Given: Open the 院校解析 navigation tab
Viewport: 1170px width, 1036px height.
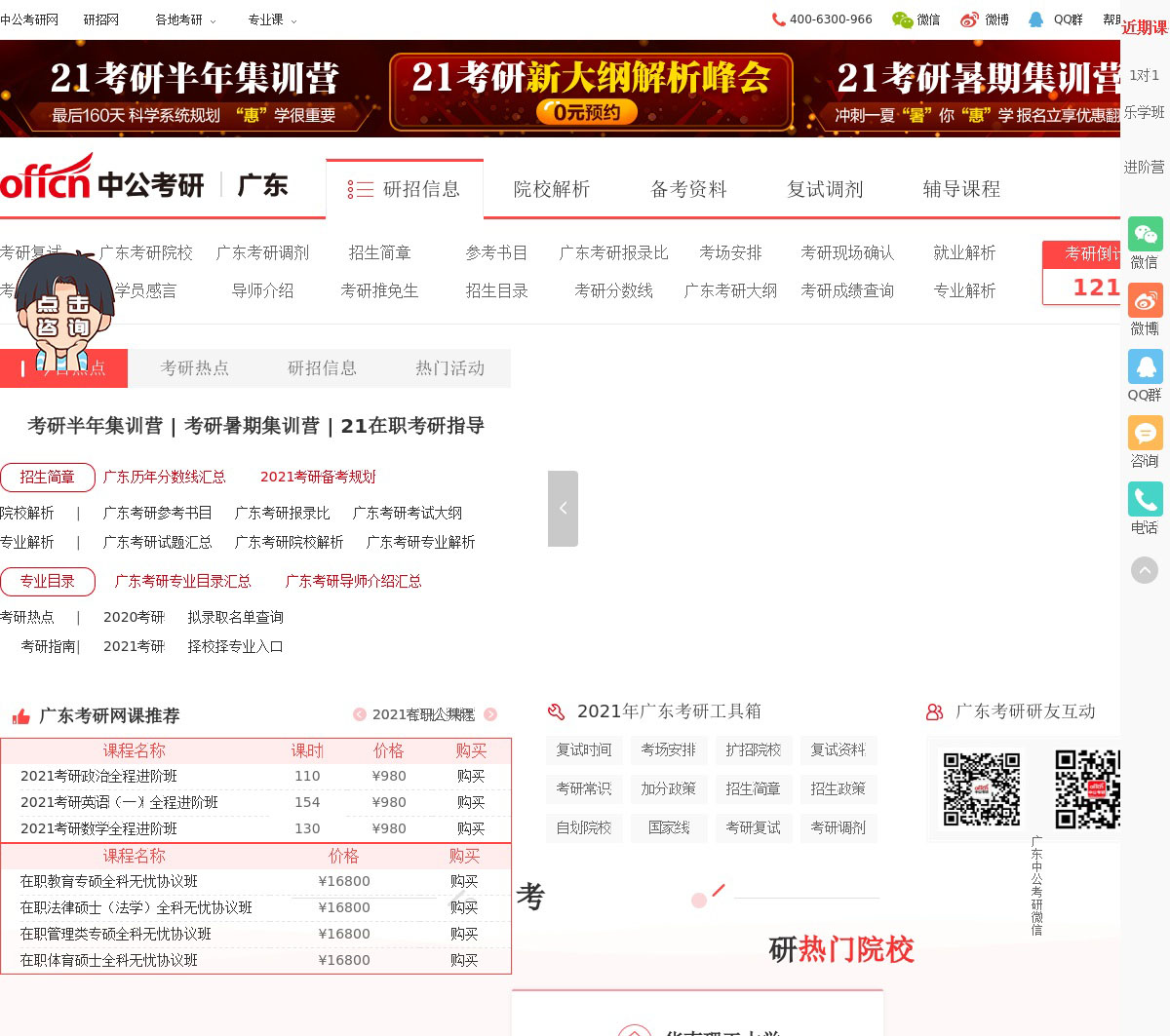Looking at the screenshot, I should [x=552, y=189].
